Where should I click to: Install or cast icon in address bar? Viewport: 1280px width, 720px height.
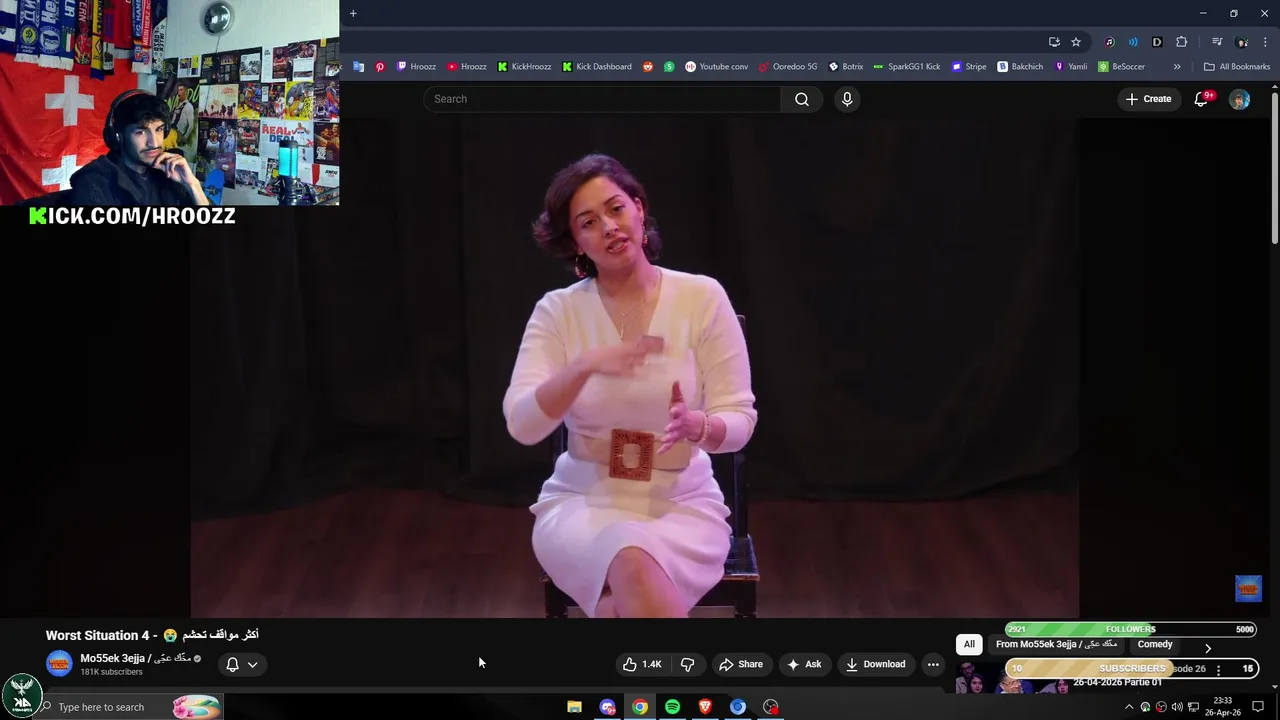click(1054, 42)
